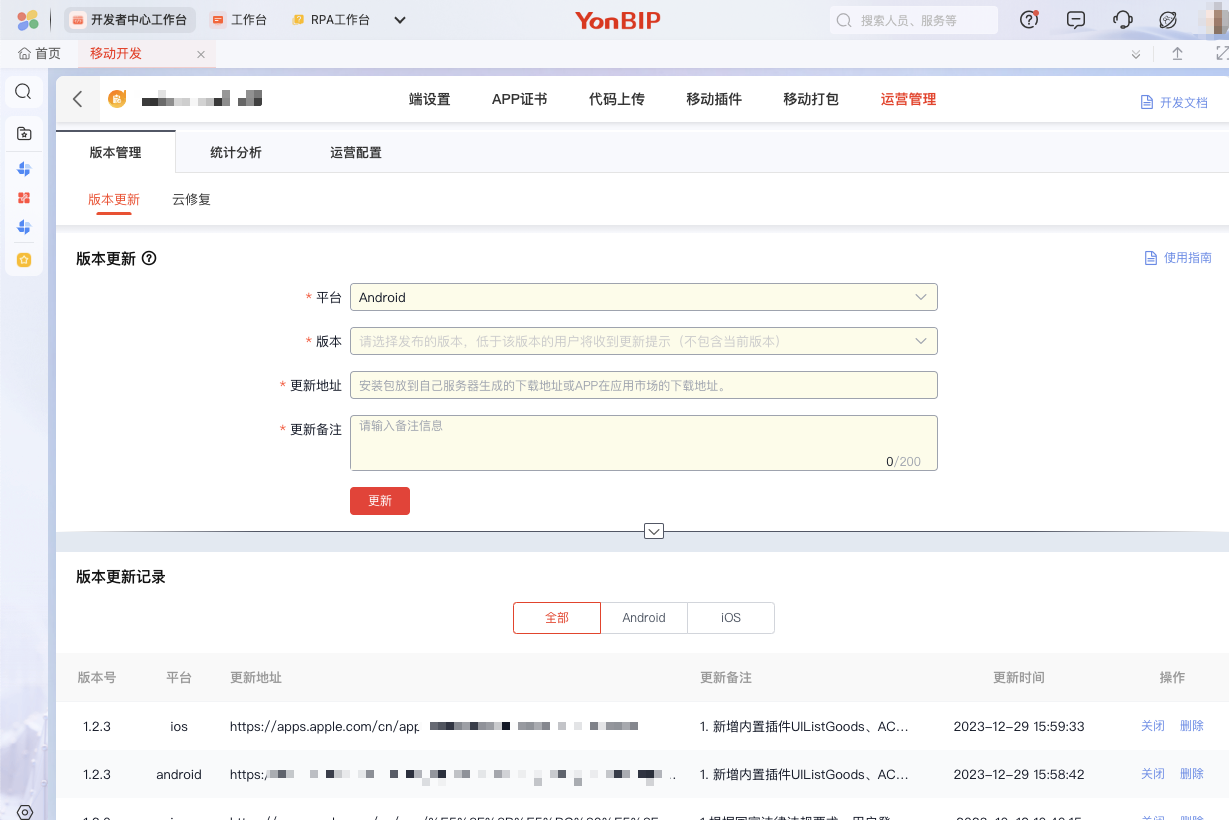The width and height of the screenshot is (1229, 820).
Task: Open the 使用指南 link
Action: (x=1178, y=258)
